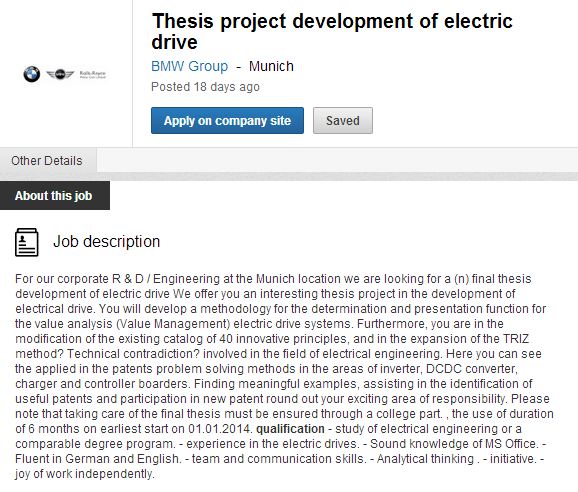This screenshot has width=578, height=492.
Task: Click the joy of work independently text
Action: tap(84, 474)
